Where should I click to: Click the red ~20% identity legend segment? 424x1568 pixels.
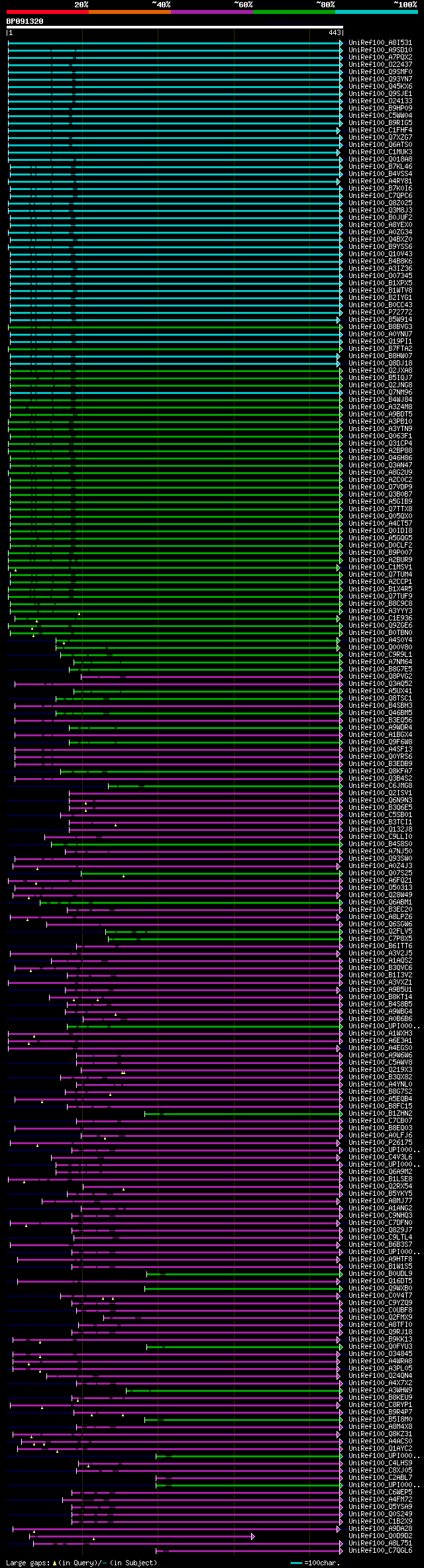[47, 12]
